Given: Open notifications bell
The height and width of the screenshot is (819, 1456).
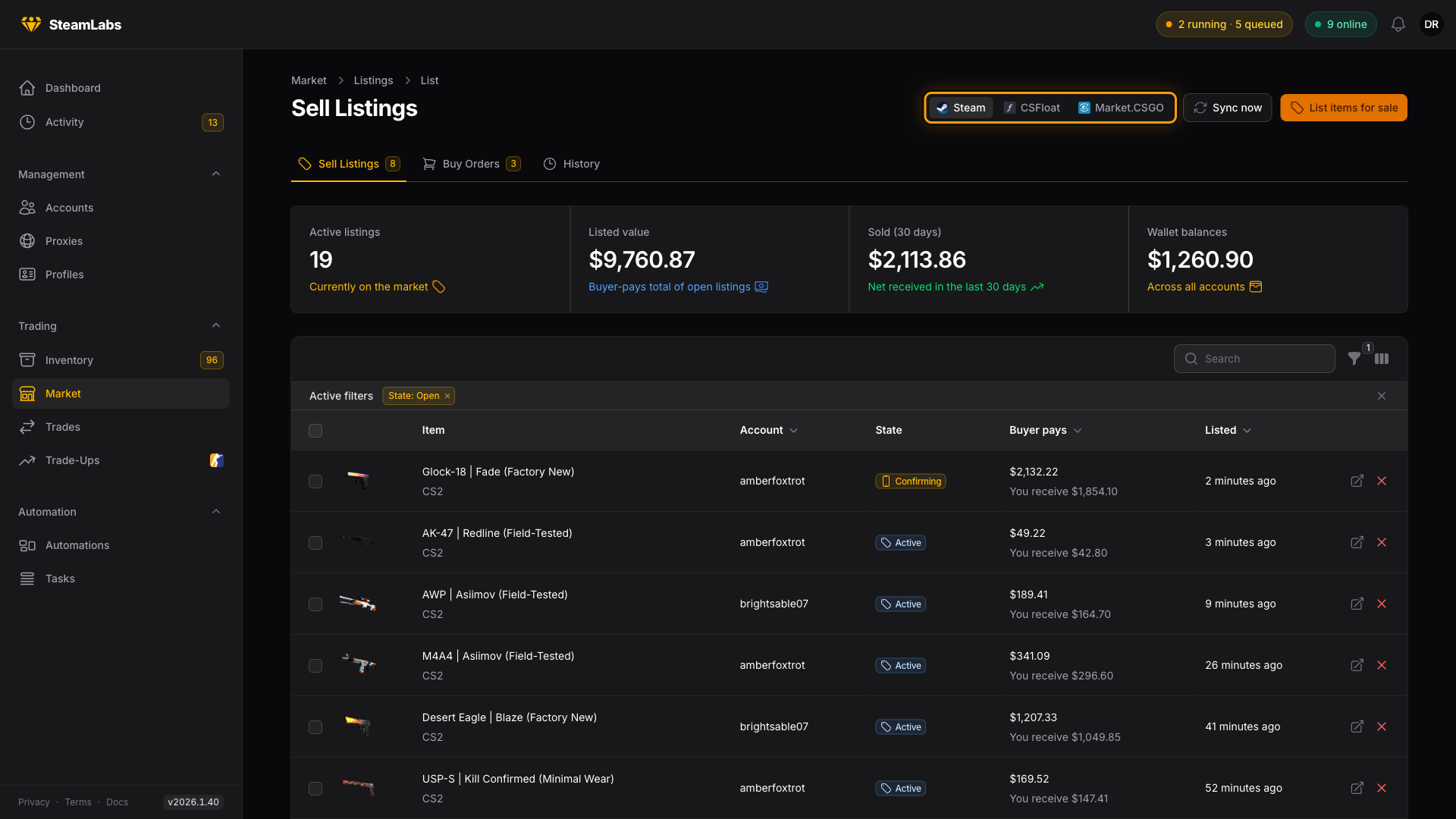Looking at the screenshot, I should click(1398, 24).
